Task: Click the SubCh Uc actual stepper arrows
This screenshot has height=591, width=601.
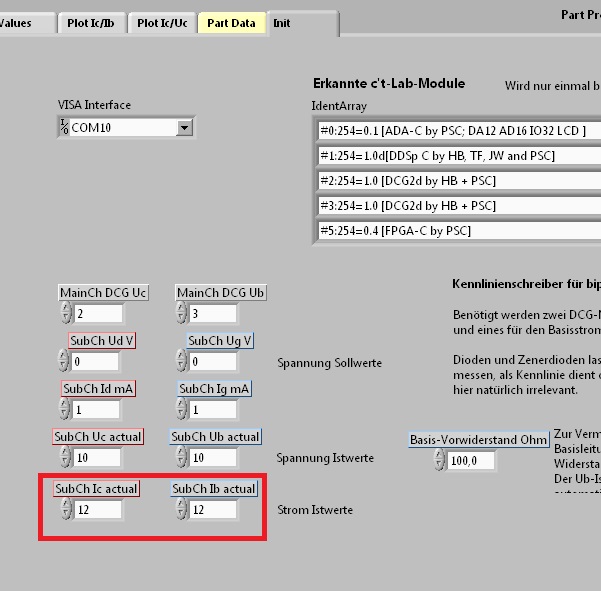Action: tap(66, 457)
